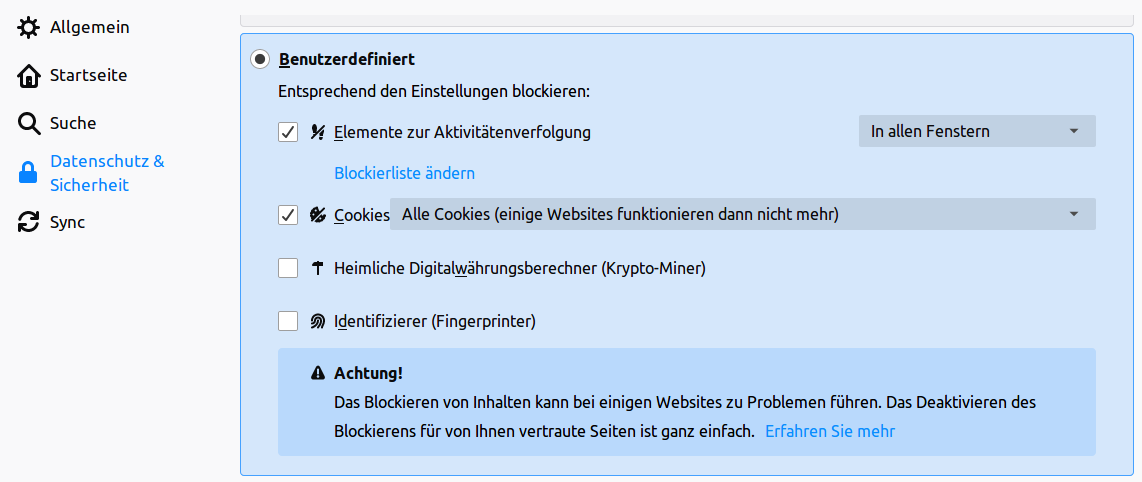Open the Allgemein settings section
The width and height of the screenshot is (1142, 482).
click(89, 28)
